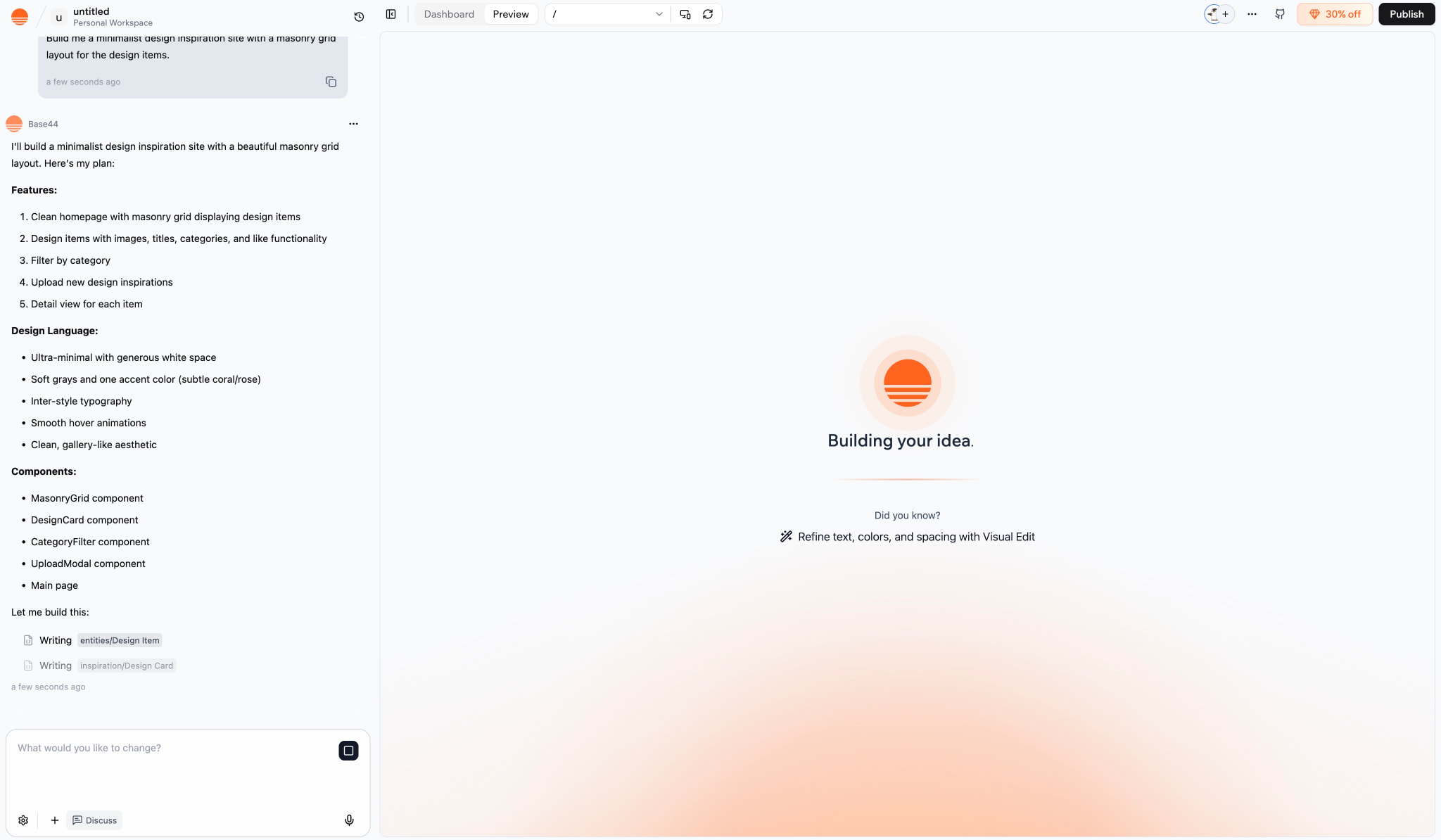The height and width of the screenshot is (840, 1441).
Task: Open the top bar more options ellipsis
Action: tap(1252, 14)
